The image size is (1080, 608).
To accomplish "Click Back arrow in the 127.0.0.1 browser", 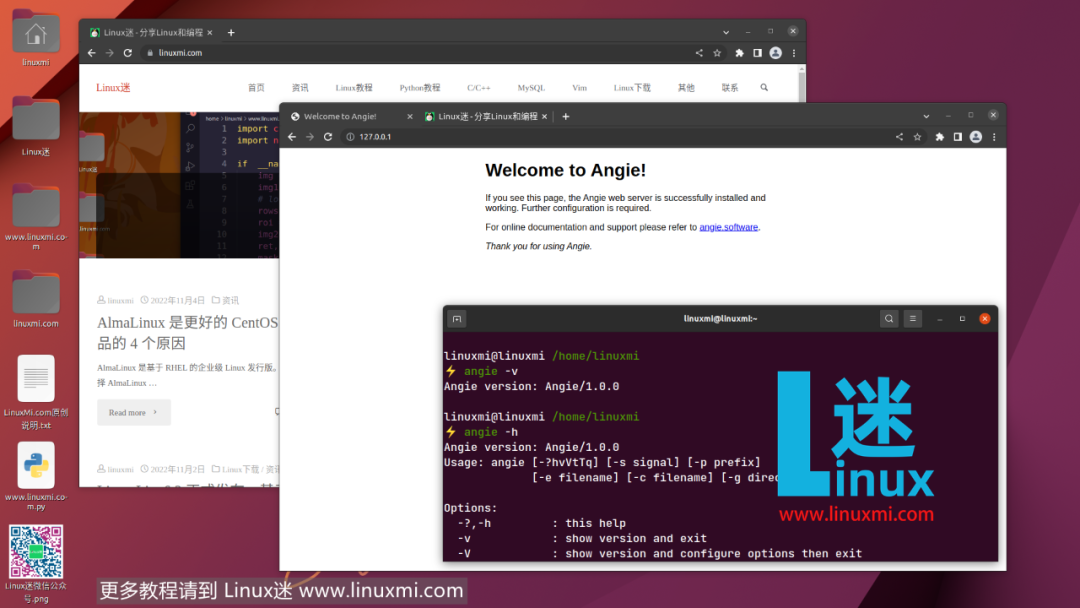I will tap(292, 137).
